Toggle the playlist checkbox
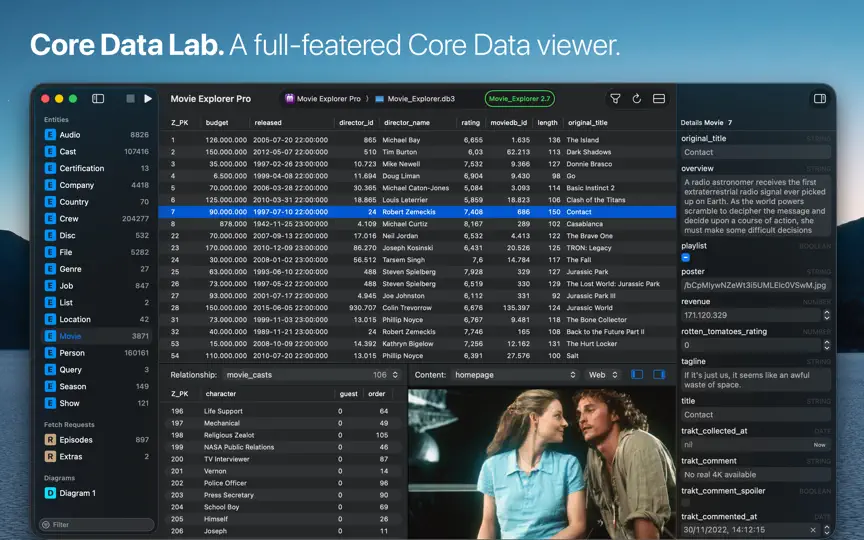Image resolution: width=864 pixels, height=540 pixels. [x=685, y=257]
